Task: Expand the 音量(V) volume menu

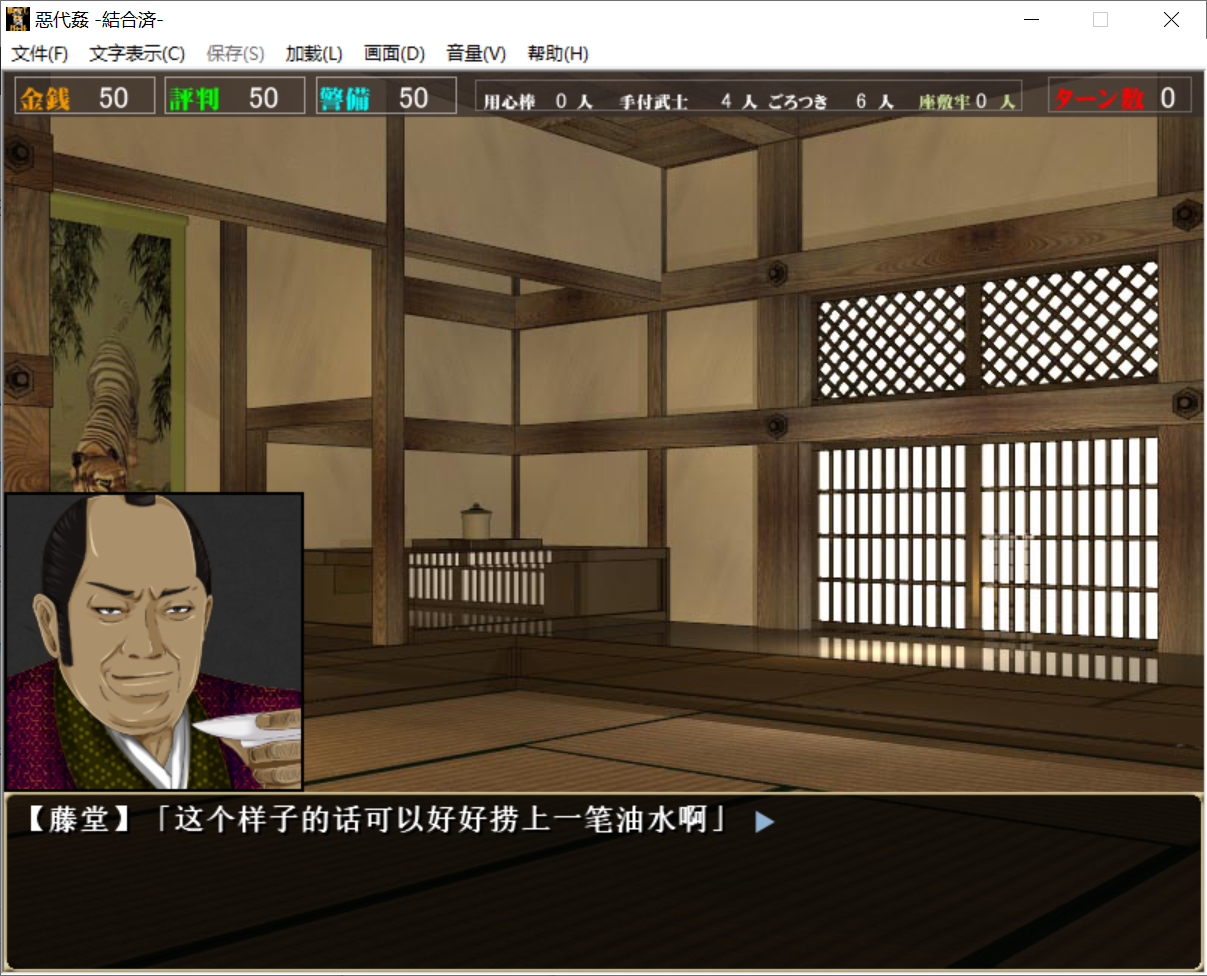Action: coord(476,54)
